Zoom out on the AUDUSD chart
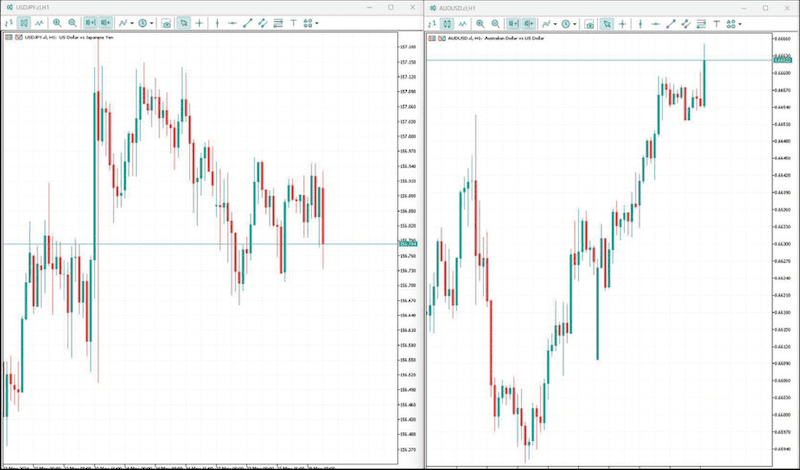This screenshot has width=800, height=470. [495, 23]
